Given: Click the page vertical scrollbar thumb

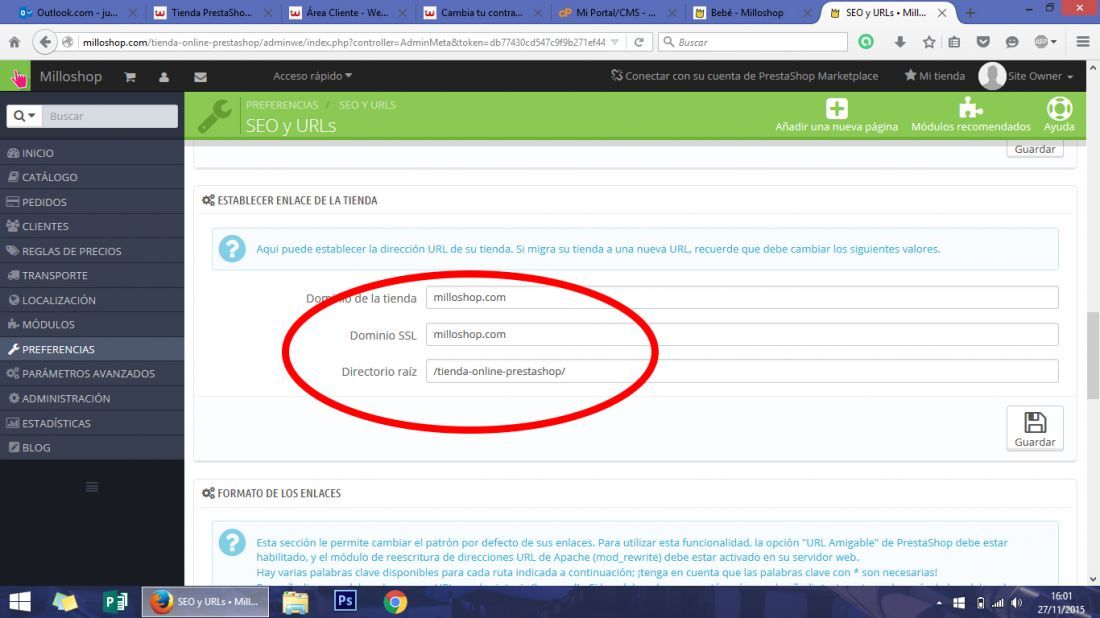Looking at the screenshot, I should (1092, 354).
